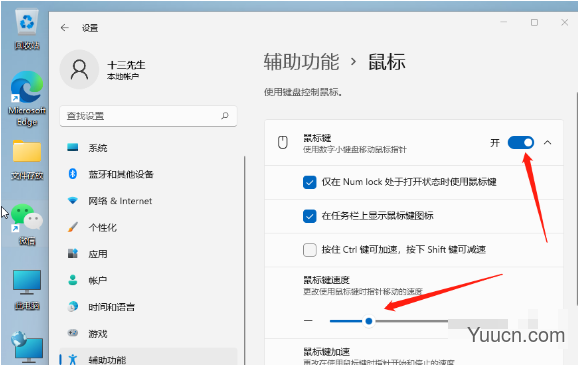Click the 开 label next to the toggle
Viewport: 578px width, 365px height.
pos(495,142)
